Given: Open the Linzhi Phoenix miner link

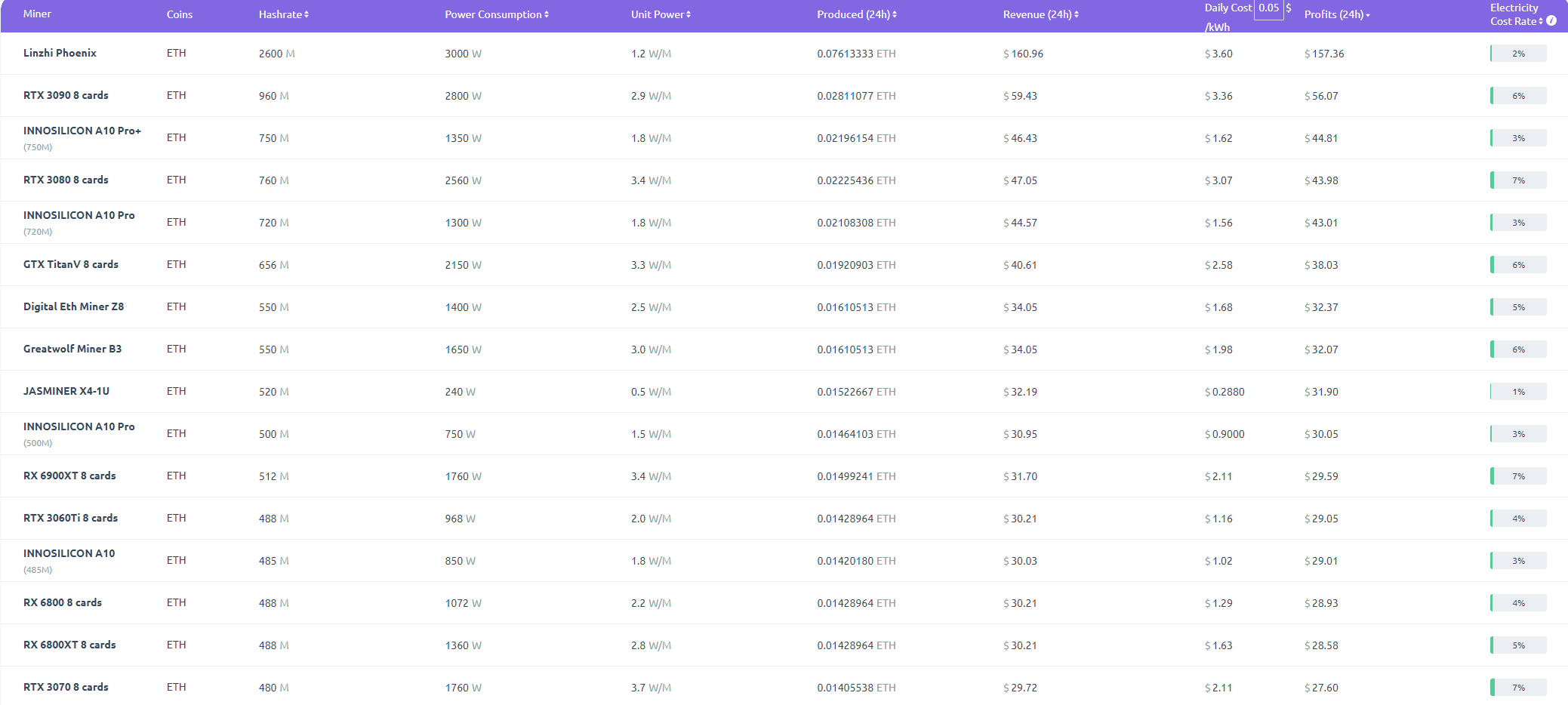Looking at the screenshot, I should (x=60, y=53).
